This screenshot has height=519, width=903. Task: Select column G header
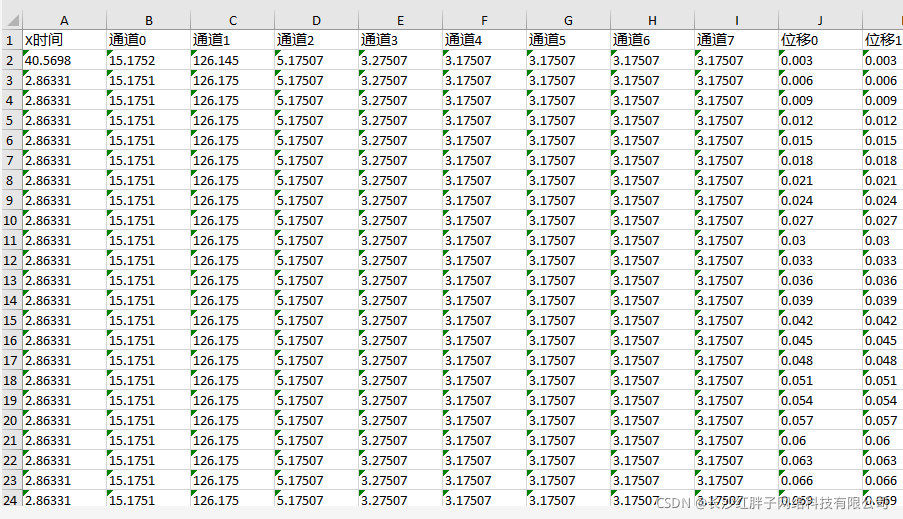(568, 21)
